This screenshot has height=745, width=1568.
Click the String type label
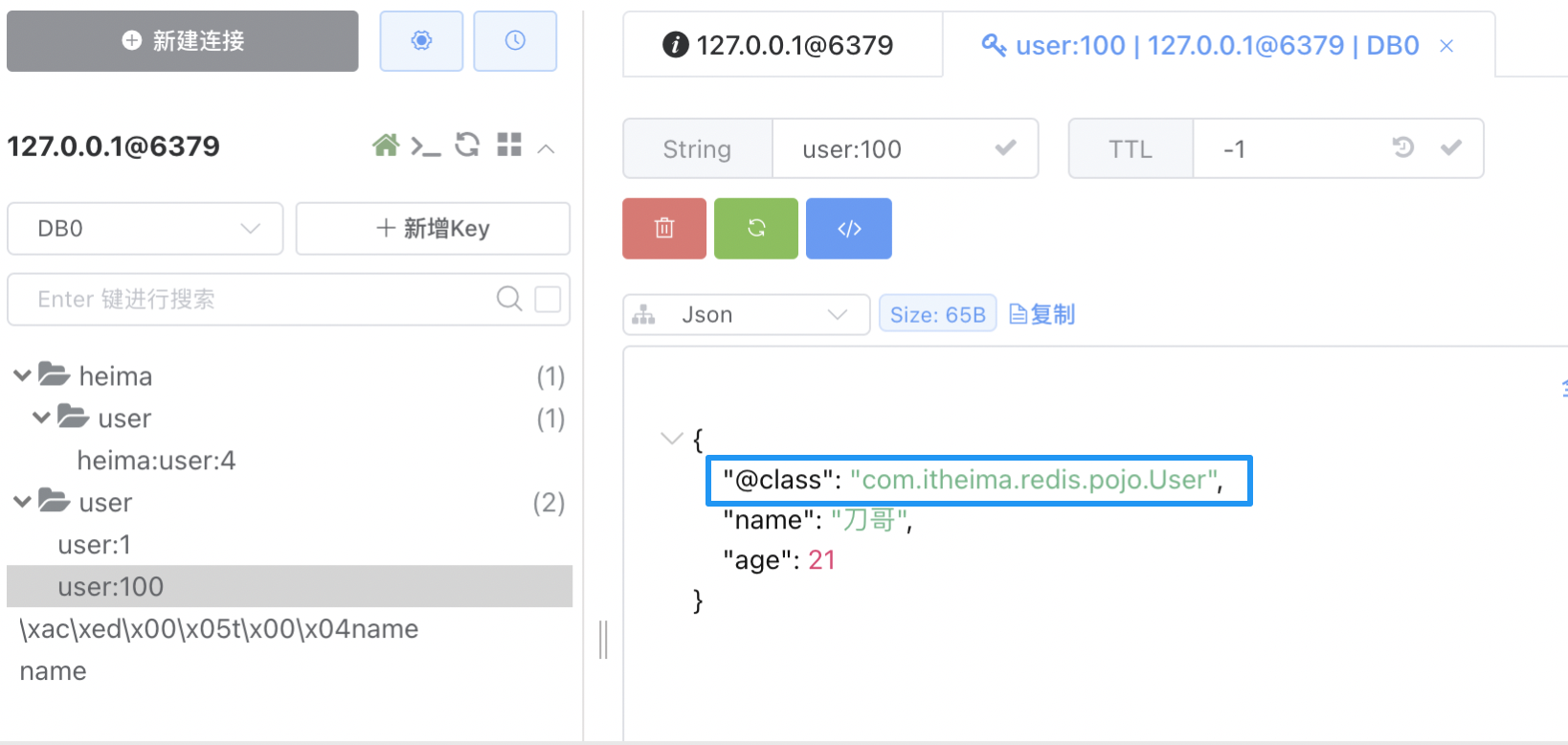(x=697, y=149)
